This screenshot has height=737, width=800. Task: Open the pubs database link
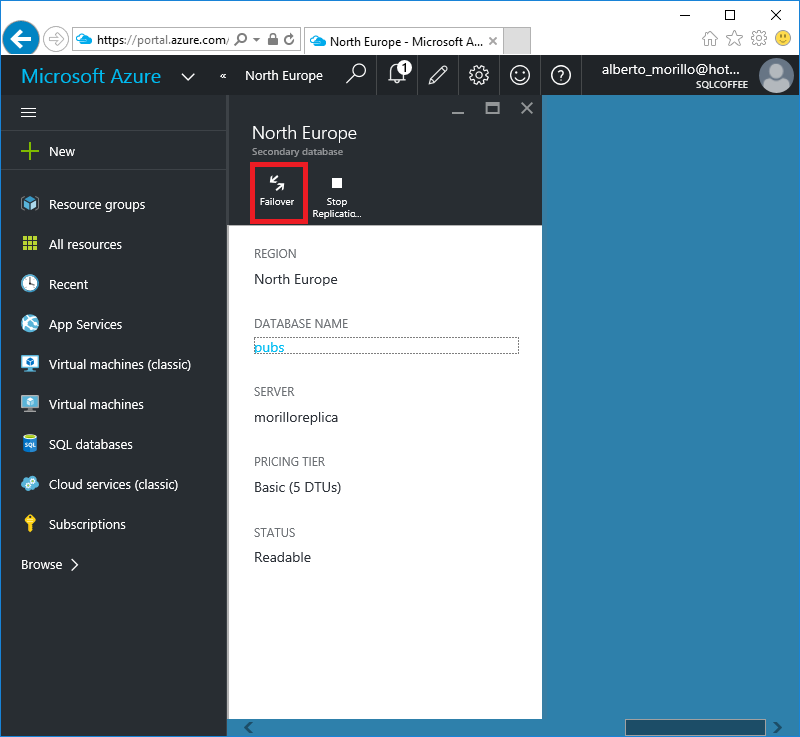(x=269, y=347)
